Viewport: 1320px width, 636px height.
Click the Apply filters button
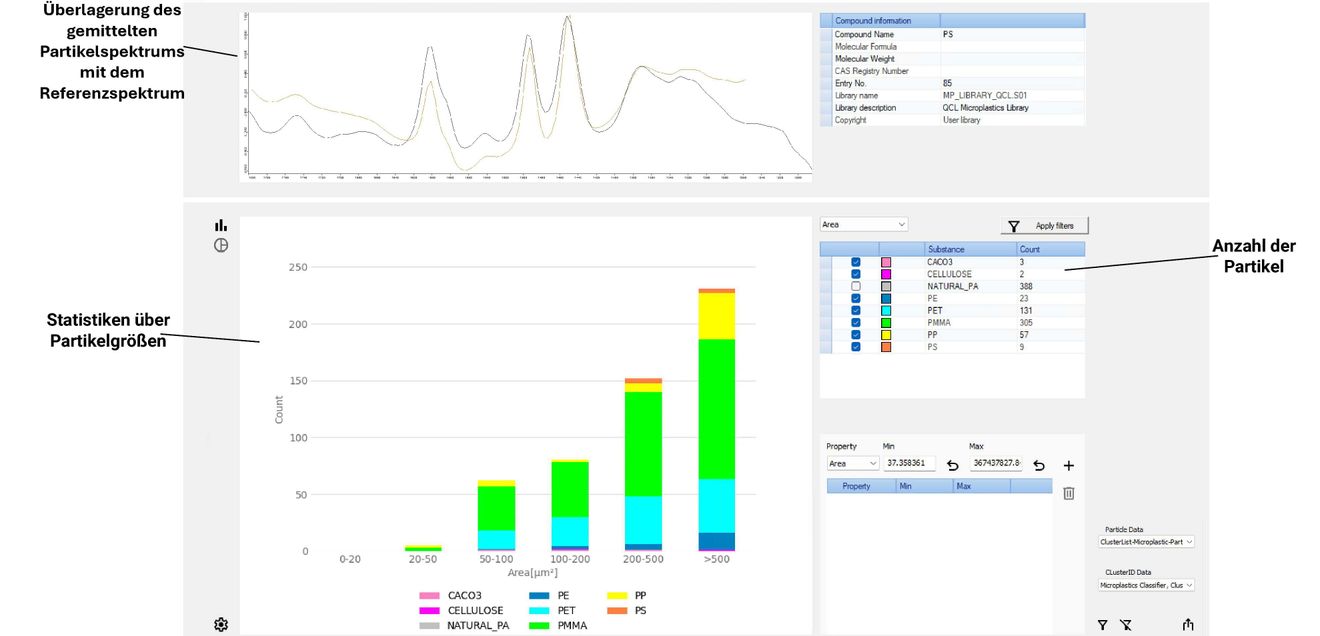1044,226
